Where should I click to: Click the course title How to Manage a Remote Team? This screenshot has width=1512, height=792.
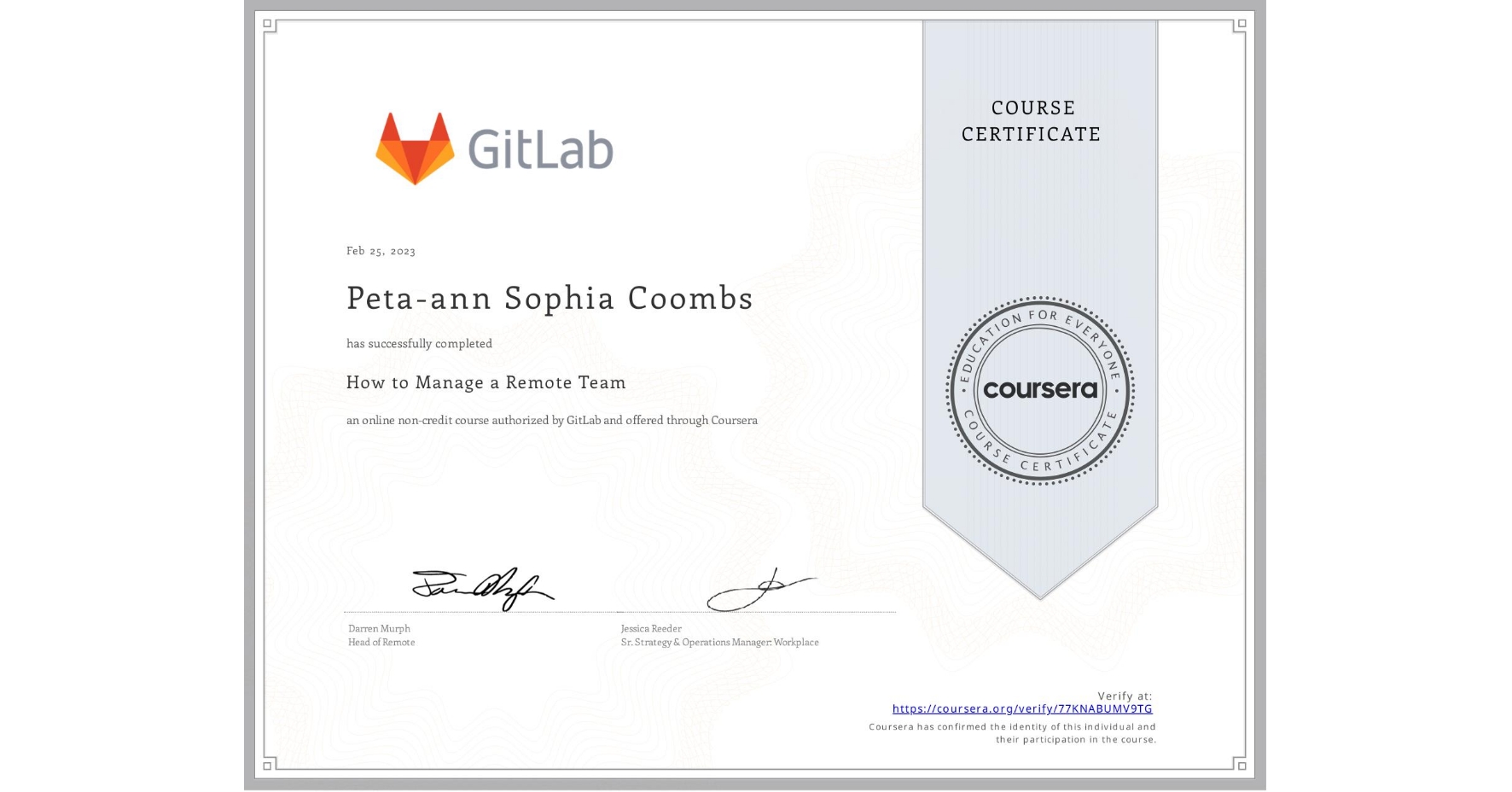point(485,382)
